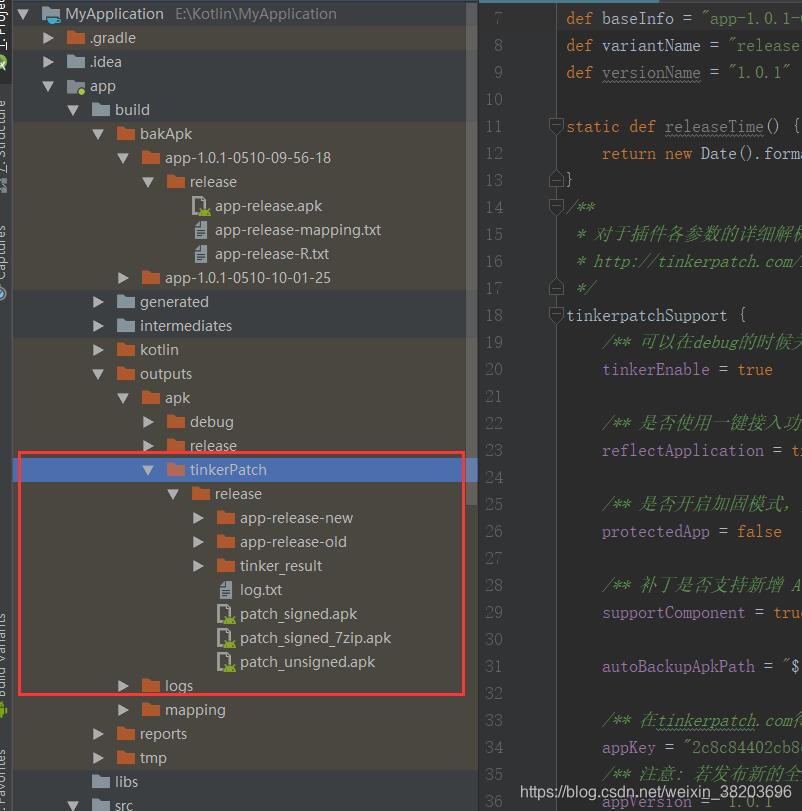Screen dimensions: 802x811
Task: Expand the logs folder arrow
Action: 123,686
